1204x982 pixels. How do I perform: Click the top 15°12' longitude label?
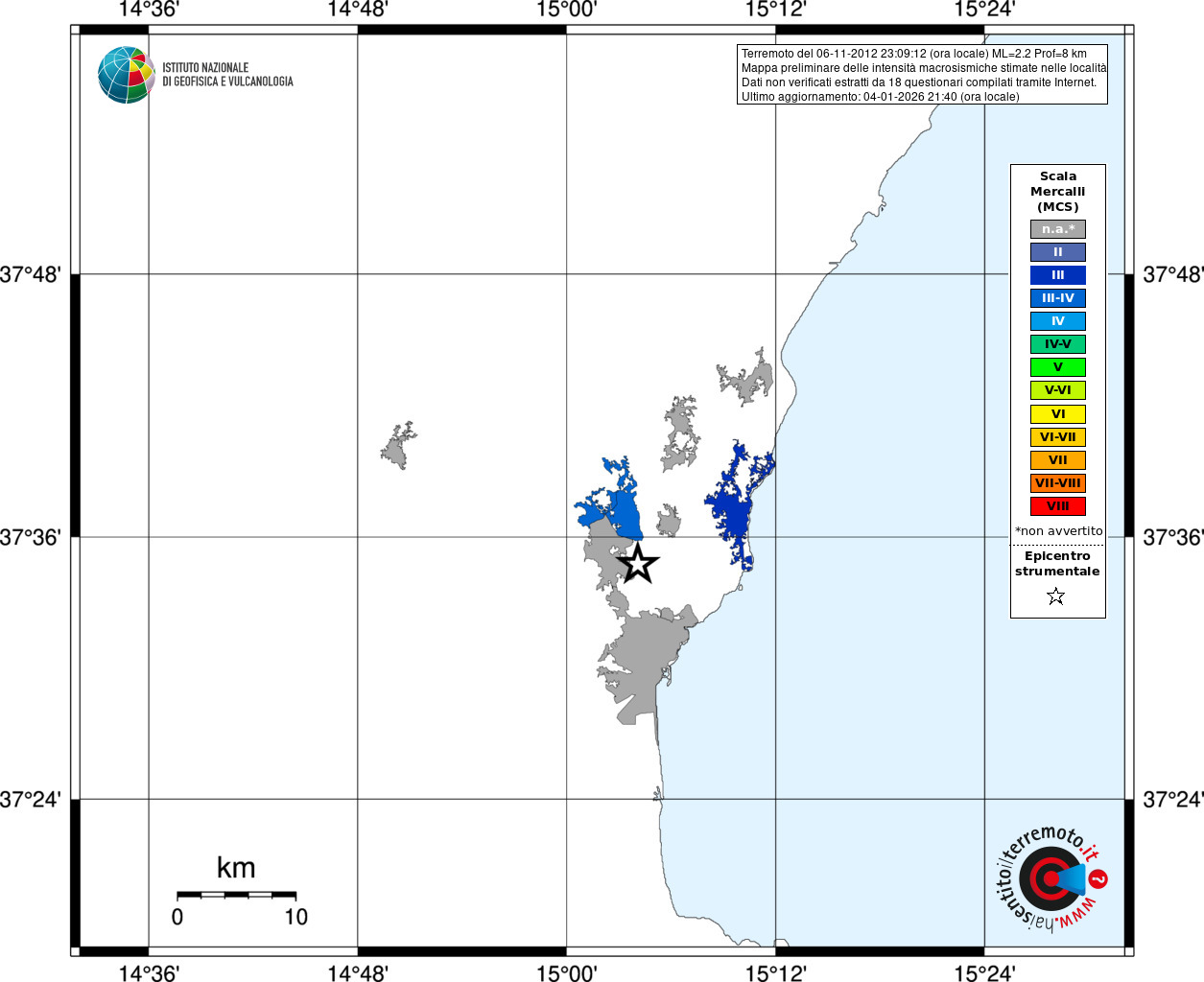point(775,10)
